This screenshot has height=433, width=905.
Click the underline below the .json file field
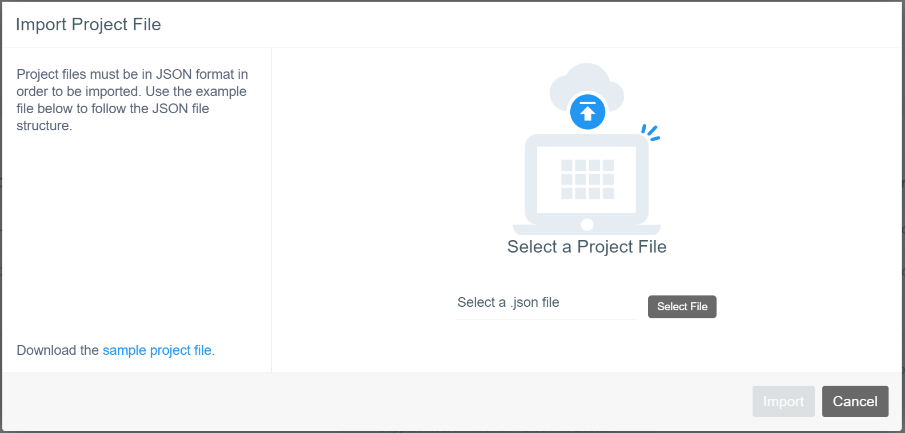tap(545, 319)
